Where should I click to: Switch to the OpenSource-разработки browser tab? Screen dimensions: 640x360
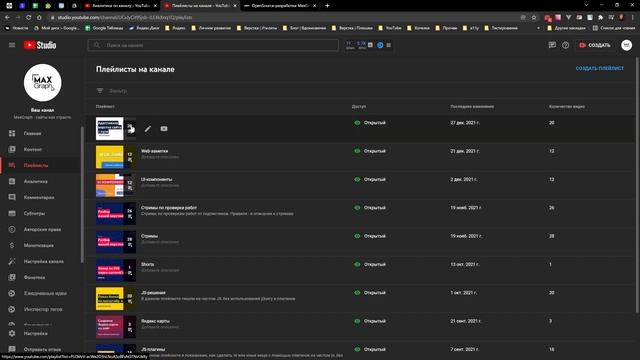pyautogui.click(x=280, y=6)
